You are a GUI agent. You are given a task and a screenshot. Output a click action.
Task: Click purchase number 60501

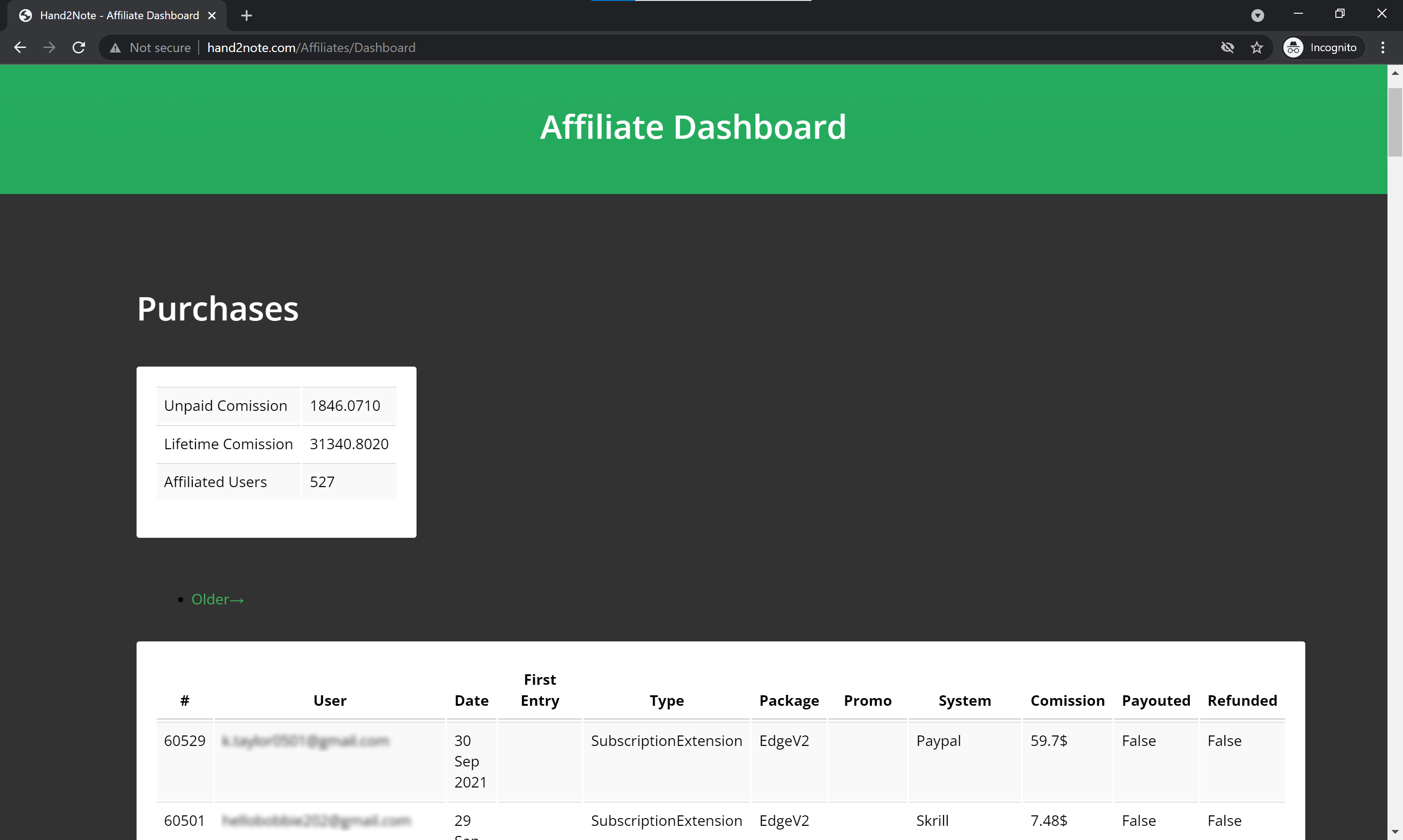click(x=184, y=820)
